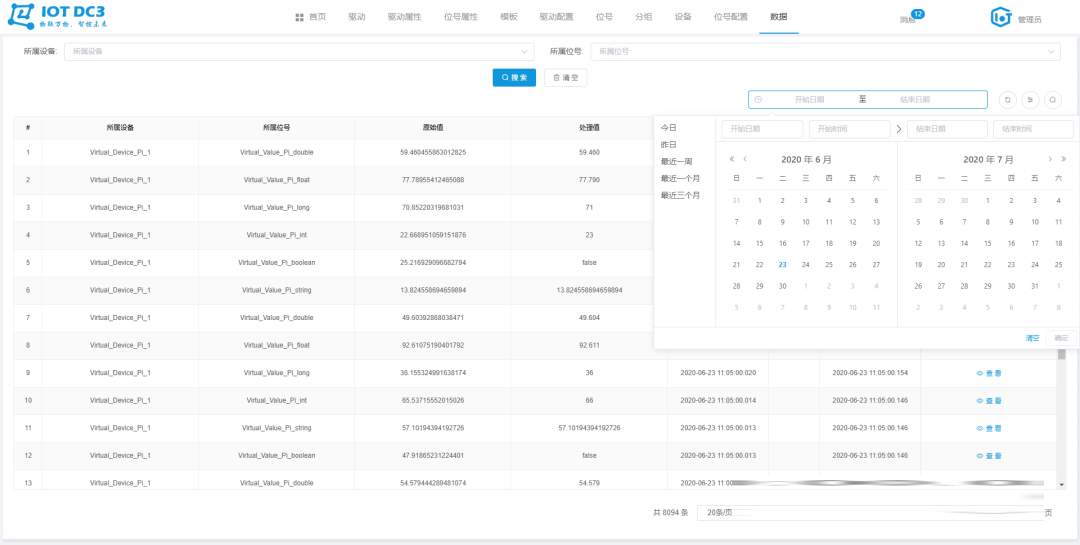Screen dimensions: 1080x545
Task: Click the 开始时间 input in date picker
Action: (x=848, y=129)
